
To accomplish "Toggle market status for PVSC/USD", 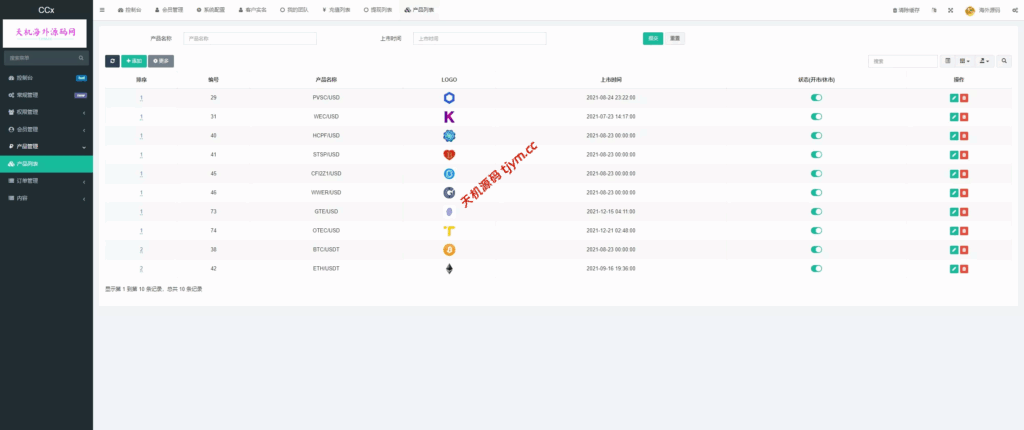I will (x=816, y=98).
